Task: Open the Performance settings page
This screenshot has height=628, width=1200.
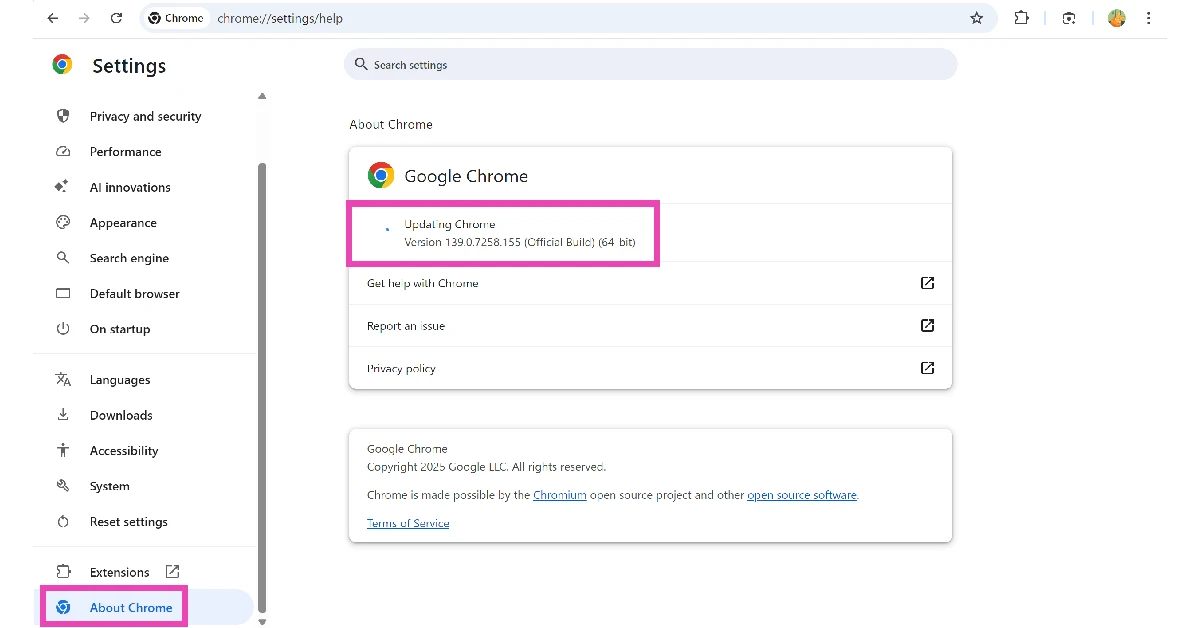Action: click(125, 152)
